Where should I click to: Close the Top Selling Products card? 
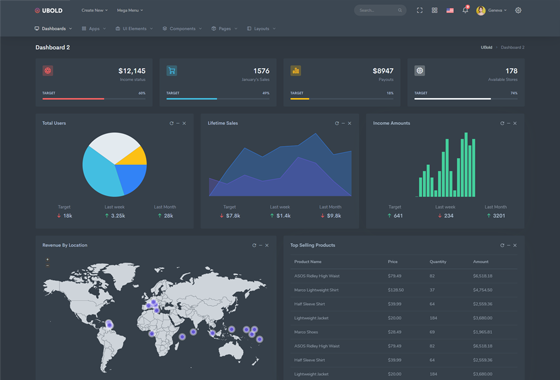click(515, 245)
